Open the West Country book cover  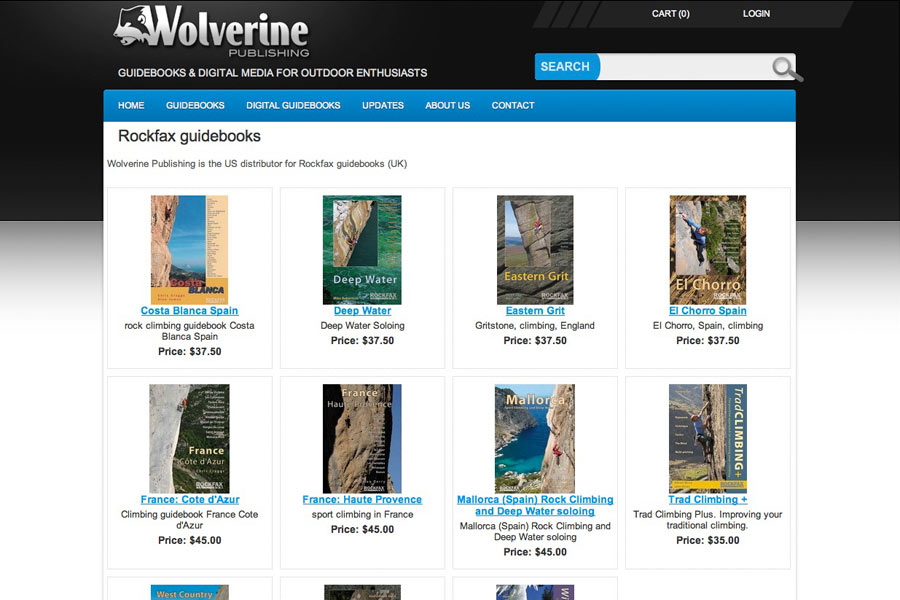point(189,593)
